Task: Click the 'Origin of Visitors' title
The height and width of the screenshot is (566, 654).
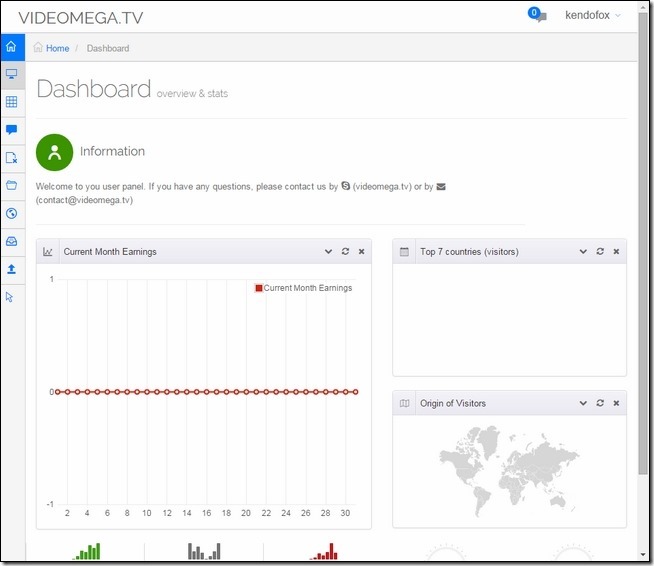Action: [x=453, y=403]
